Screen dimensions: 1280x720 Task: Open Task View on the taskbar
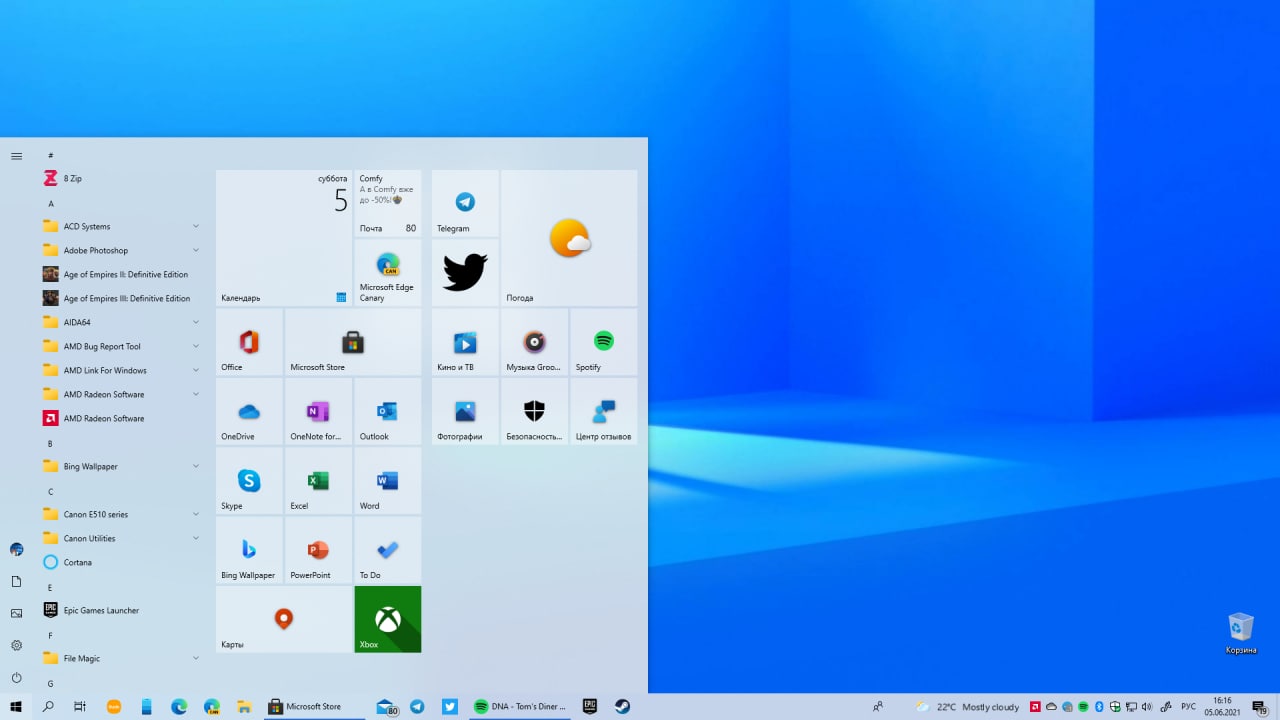(80, 706)
